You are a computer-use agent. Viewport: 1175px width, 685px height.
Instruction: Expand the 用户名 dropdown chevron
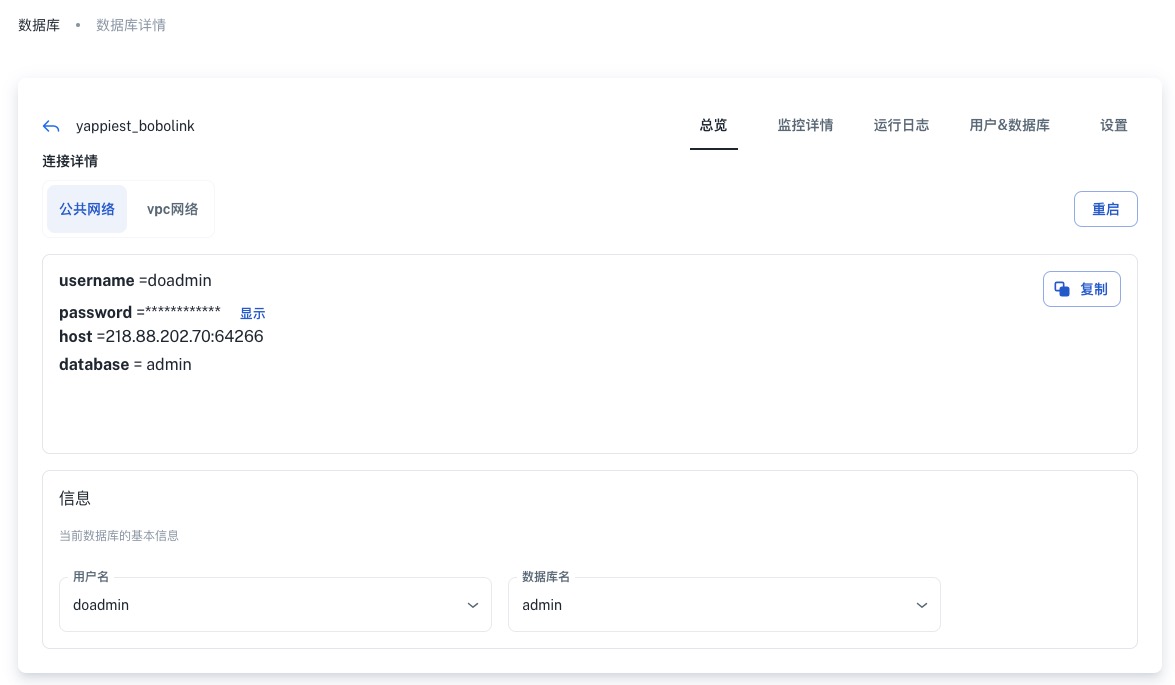[x=473, y=606]
